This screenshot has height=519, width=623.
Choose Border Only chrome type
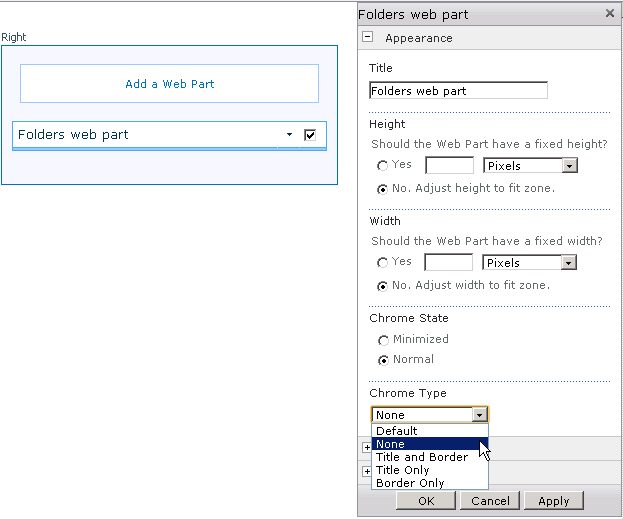[409, 483]
